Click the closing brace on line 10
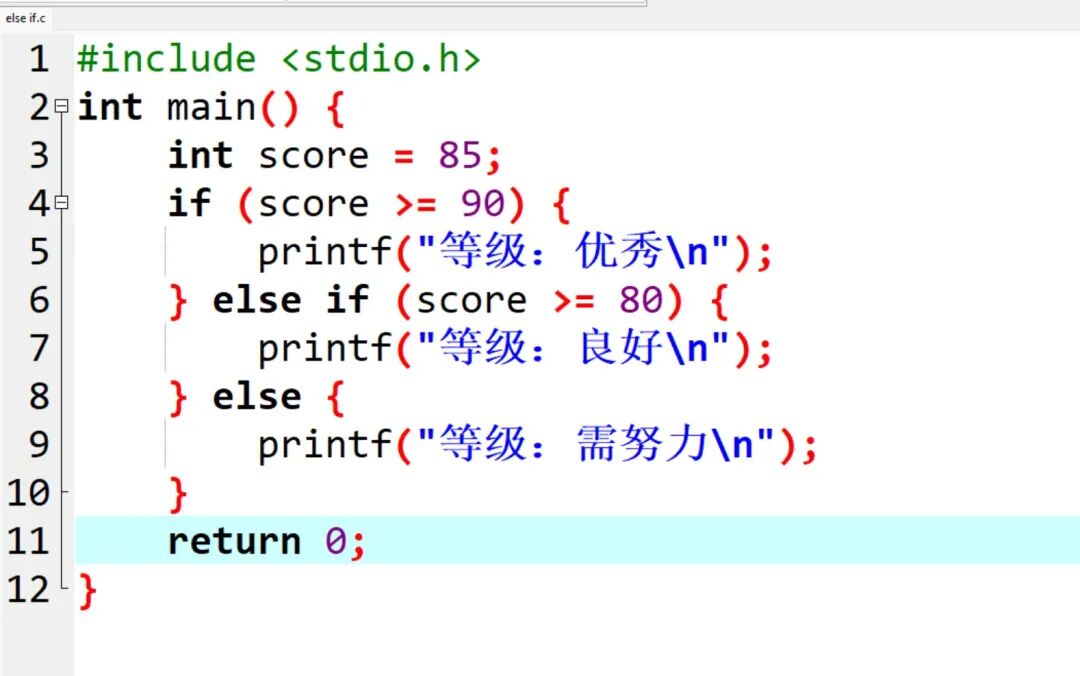Viewport: 1080px width, 676px height. (x=178, y=493)
